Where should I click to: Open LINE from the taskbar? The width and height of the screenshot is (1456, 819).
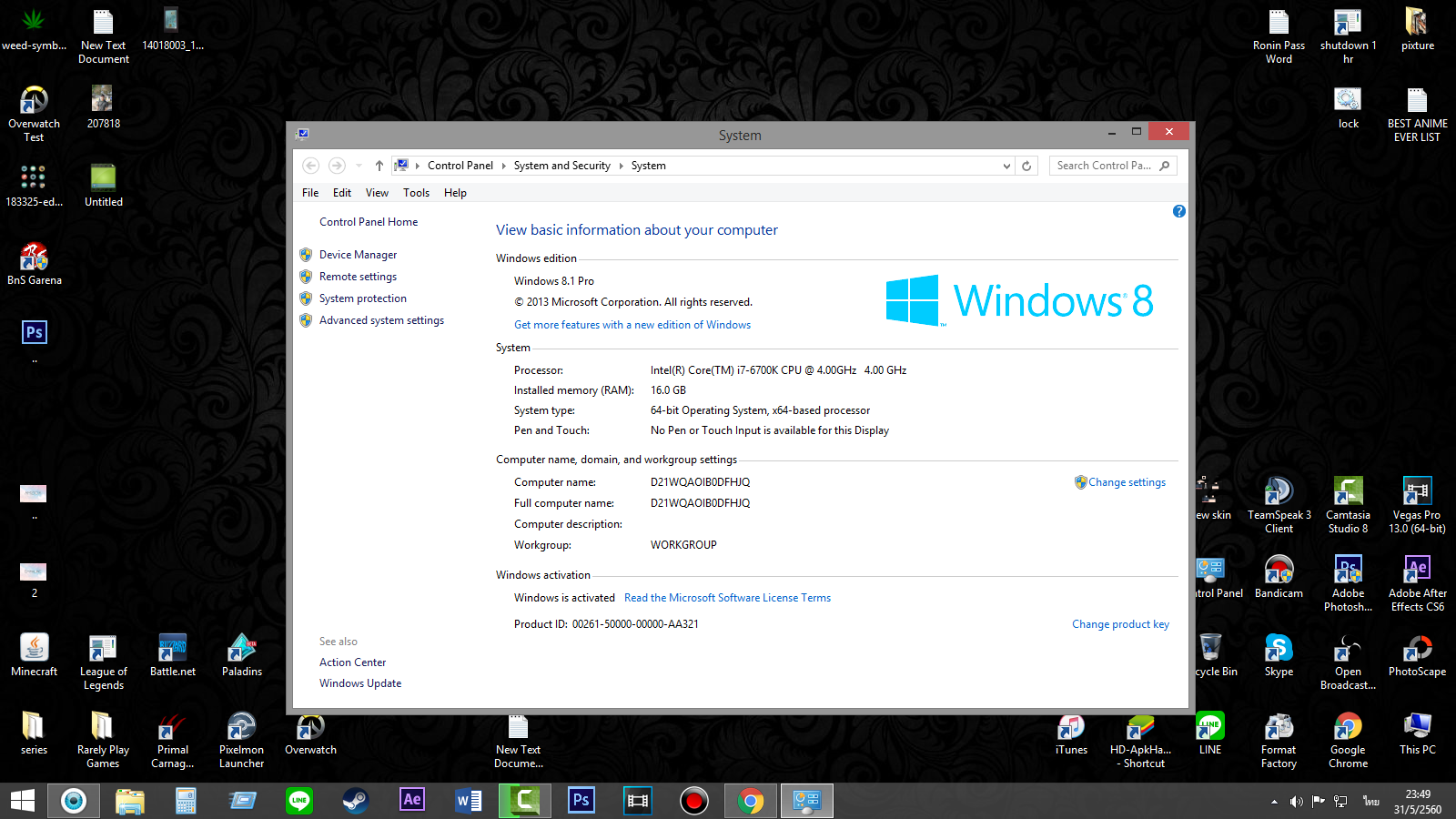pyautogui.click(x=299, y=801)
